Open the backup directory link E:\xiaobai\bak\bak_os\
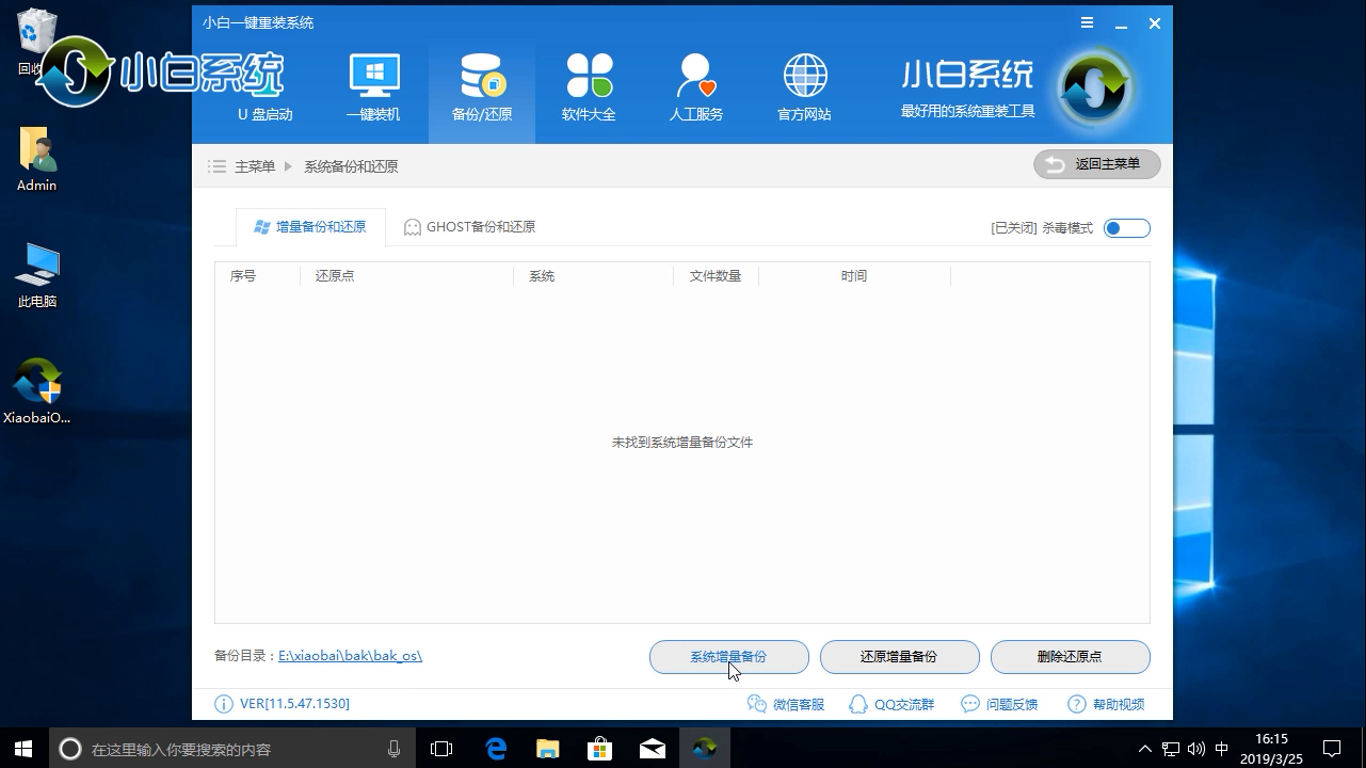Viewport: 1366px width, 768px height. click(349, 655)
